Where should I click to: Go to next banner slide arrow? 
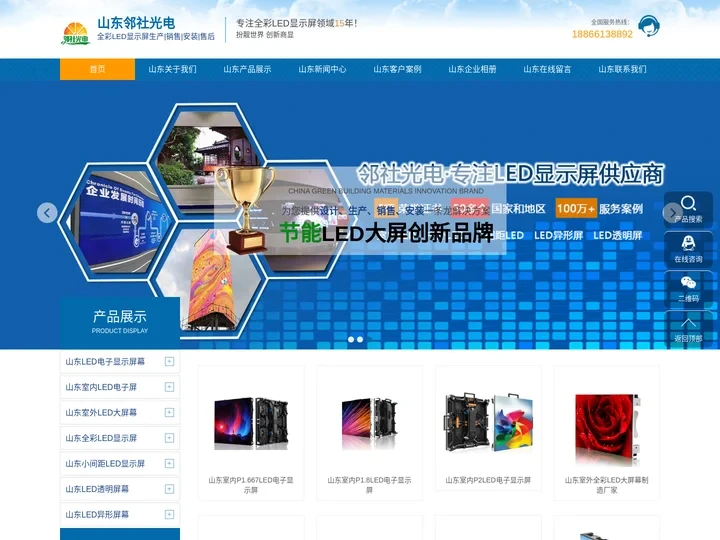(673, 213)
